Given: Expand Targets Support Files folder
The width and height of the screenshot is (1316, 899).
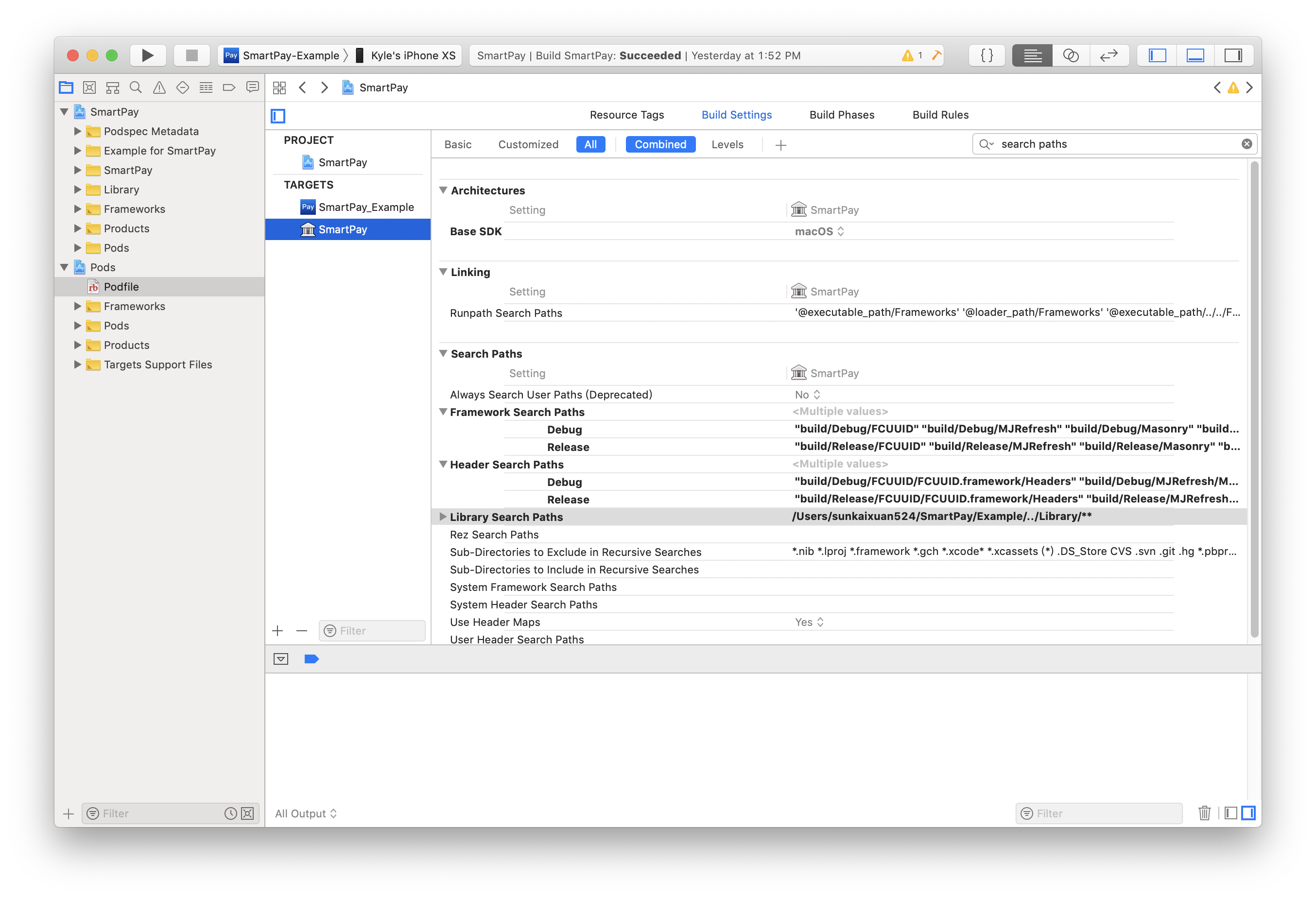Looking at the screenshot, I should pyautogui.click(x=78, y=364).
